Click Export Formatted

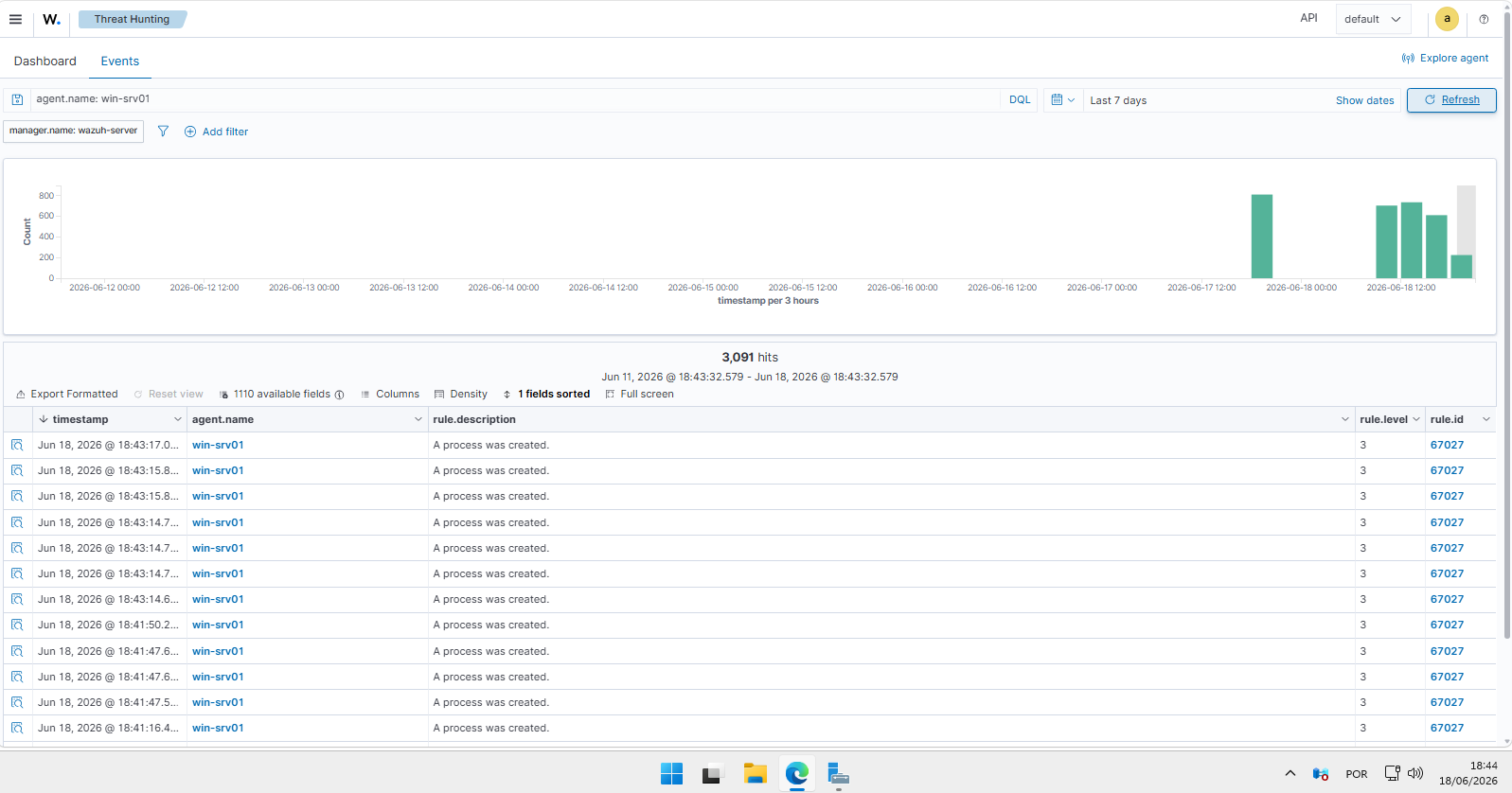[x=67, y=394]
